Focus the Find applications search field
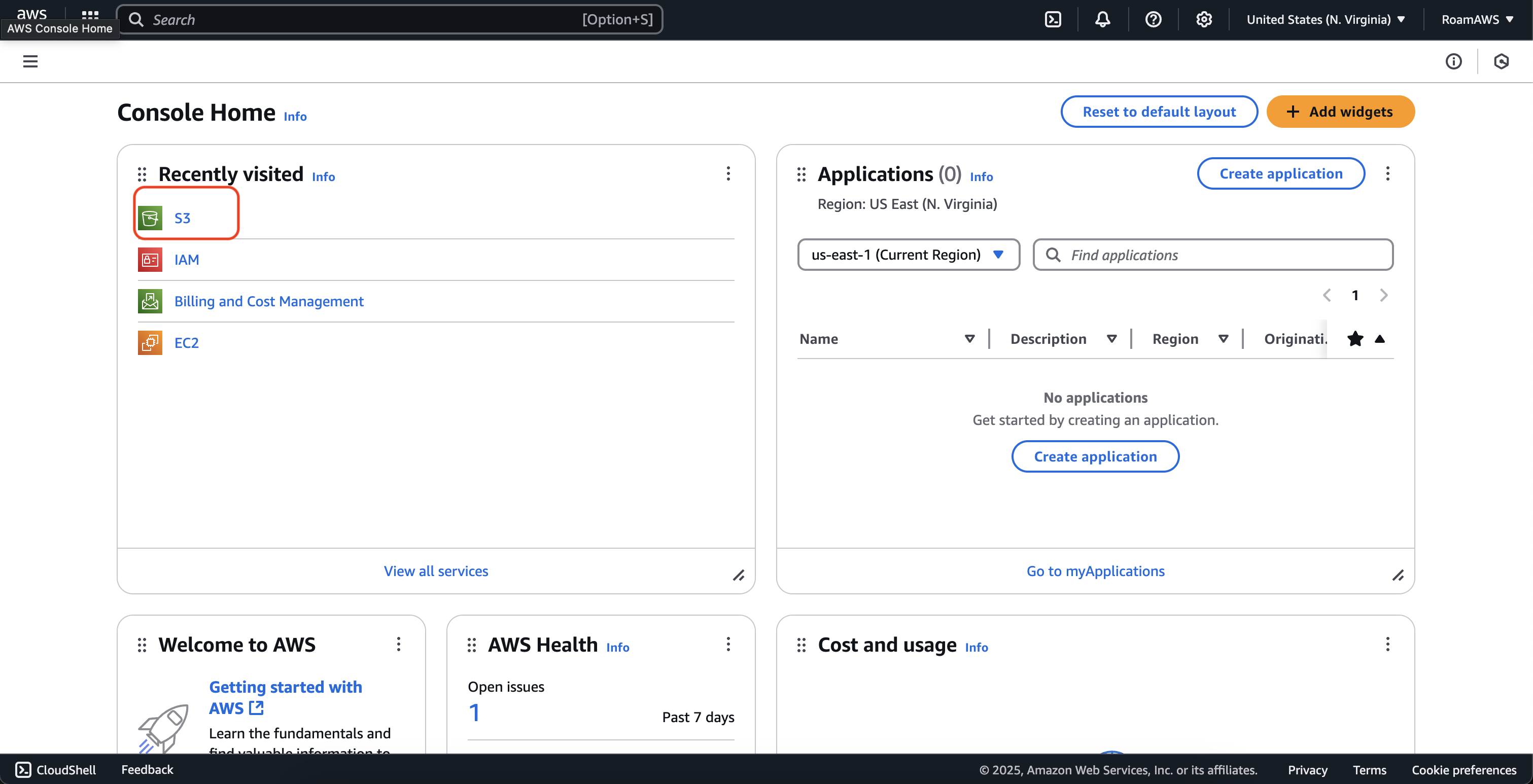Image resolution: width=1533 pixels, height=784 pixels. tap(1213, 255)
